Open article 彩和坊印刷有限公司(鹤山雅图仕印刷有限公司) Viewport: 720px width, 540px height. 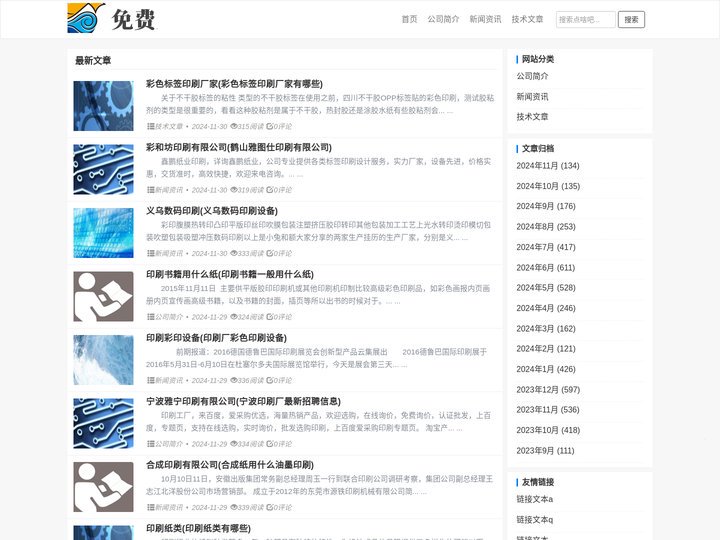[239, 147]
